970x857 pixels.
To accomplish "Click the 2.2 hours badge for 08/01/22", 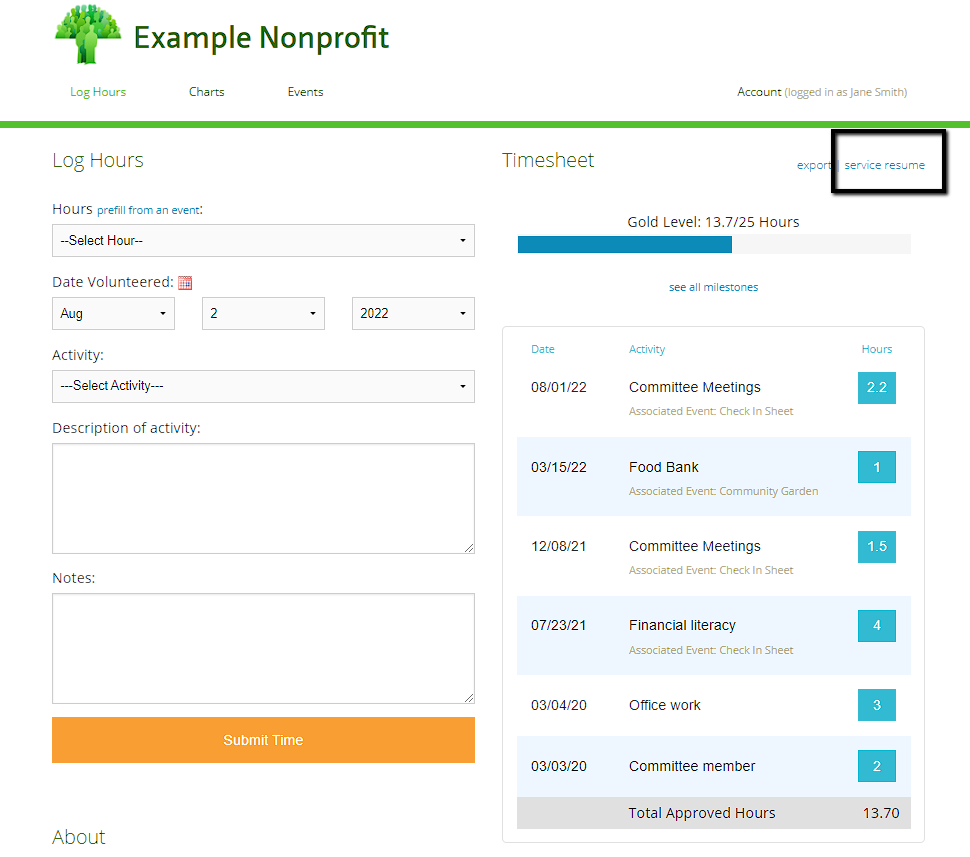I will coord(876,388).
